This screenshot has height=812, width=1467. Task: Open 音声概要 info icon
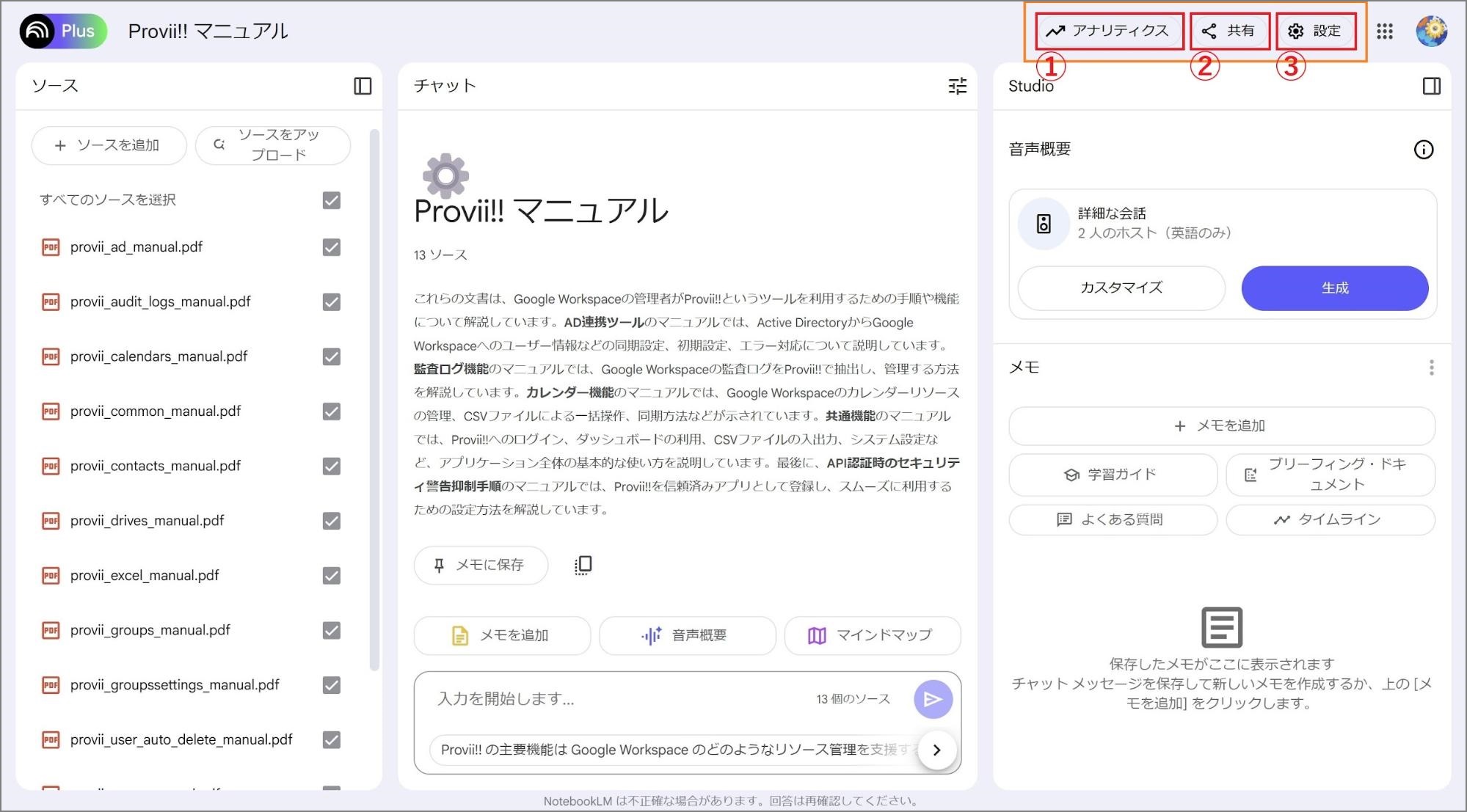1423,150
